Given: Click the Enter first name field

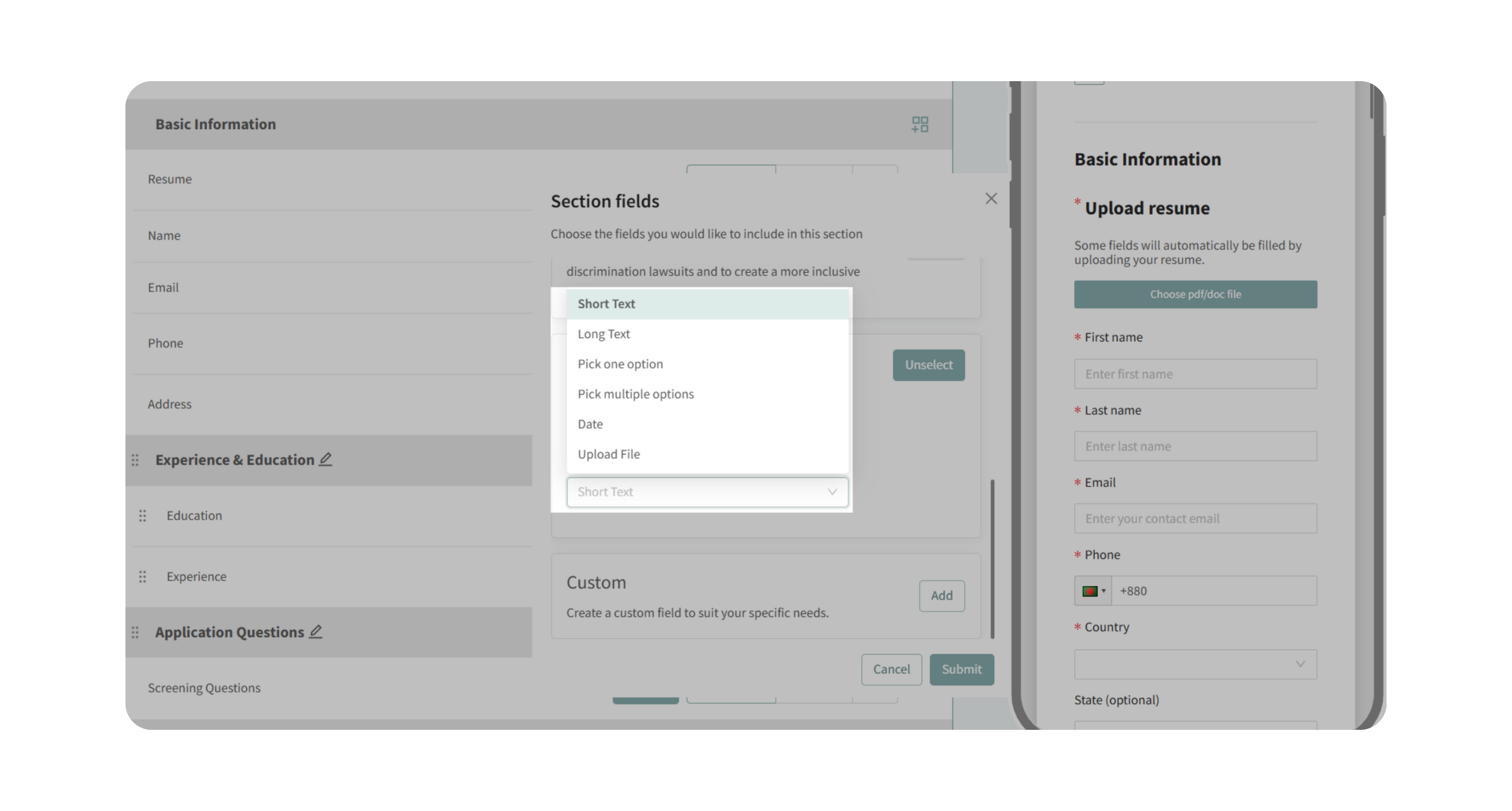Looking at the screenshot, I should click(x=1195, y=374).
